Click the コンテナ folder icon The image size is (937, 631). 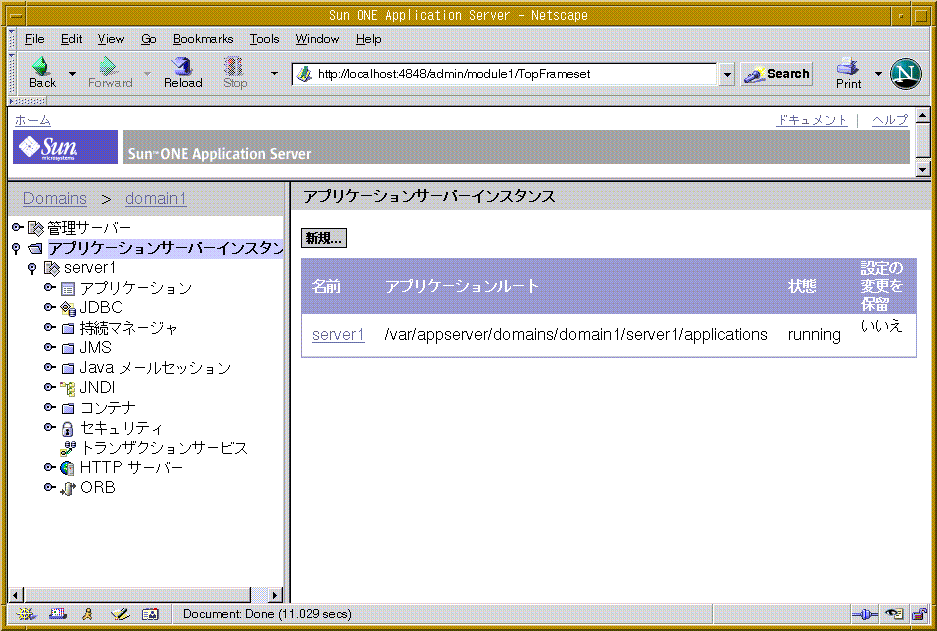(68, 409)
